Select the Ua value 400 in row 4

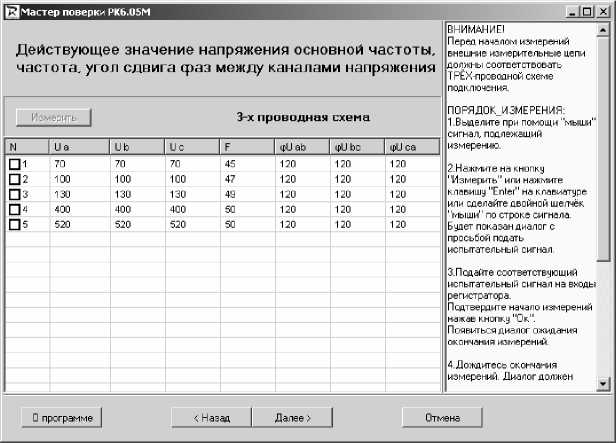(x=62, y=209)
